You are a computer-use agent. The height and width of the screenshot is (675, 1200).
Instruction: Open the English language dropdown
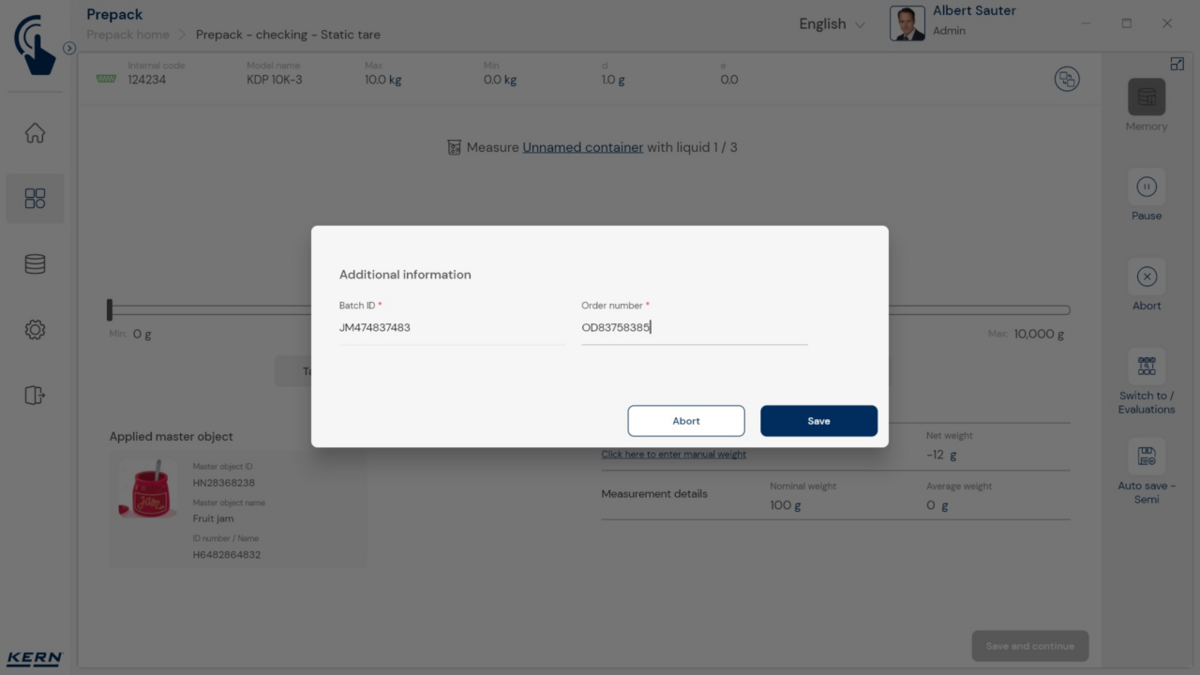pyautogui.click(x=831, y=24)
